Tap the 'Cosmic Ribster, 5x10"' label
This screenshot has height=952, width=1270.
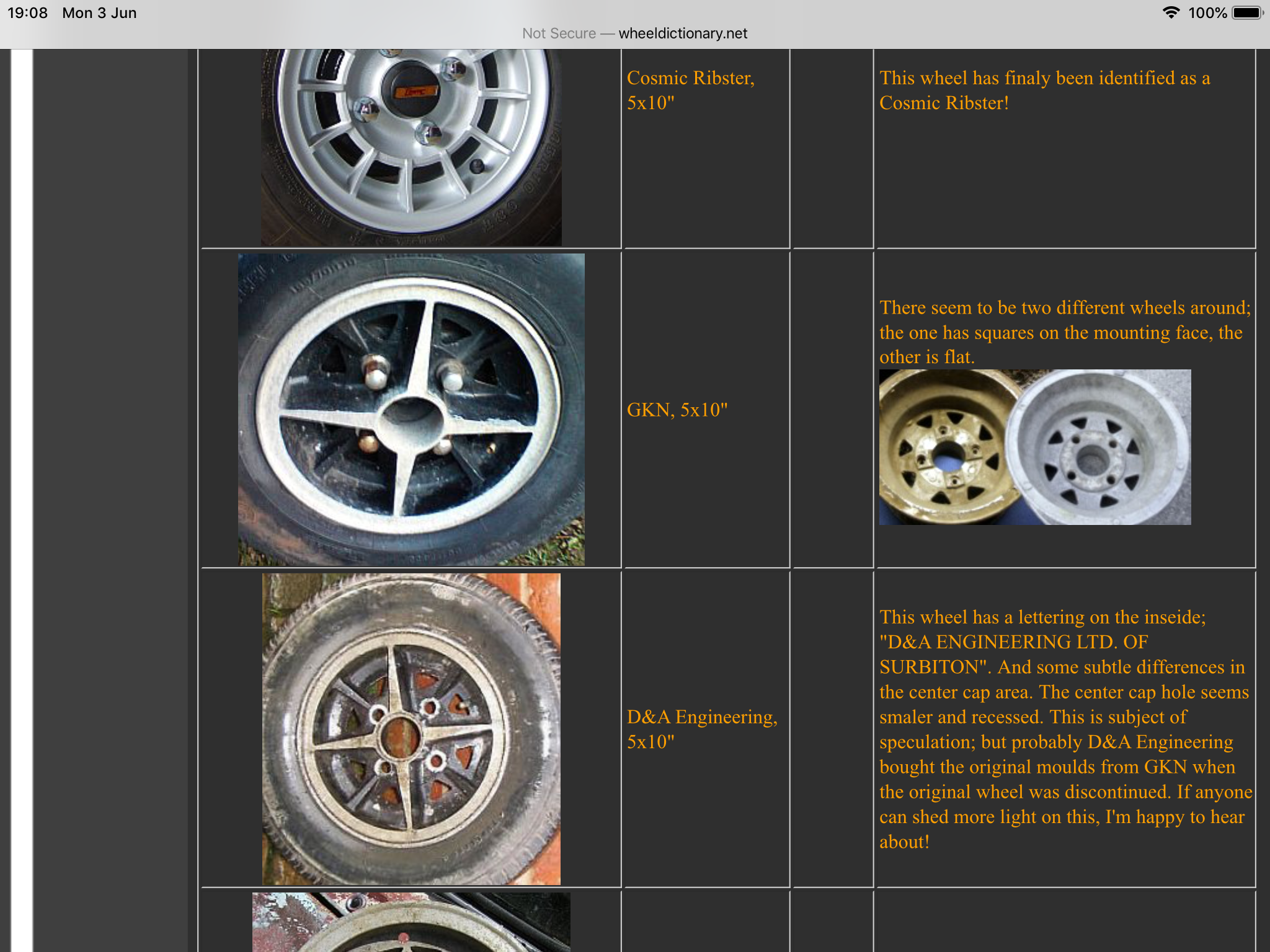(x=690, y=90)
